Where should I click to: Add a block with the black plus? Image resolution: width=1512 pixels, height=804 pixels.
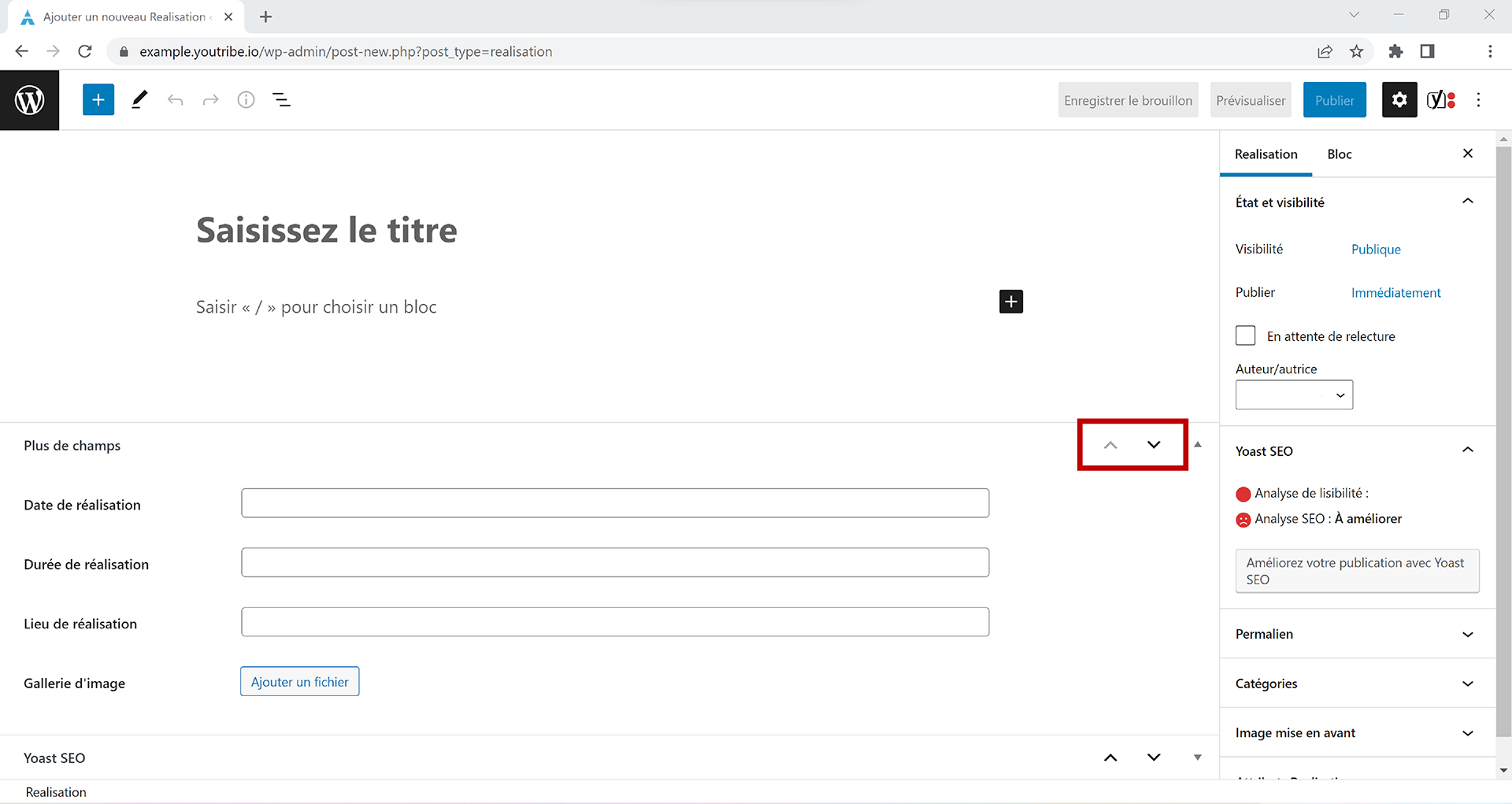point(1011,302)
